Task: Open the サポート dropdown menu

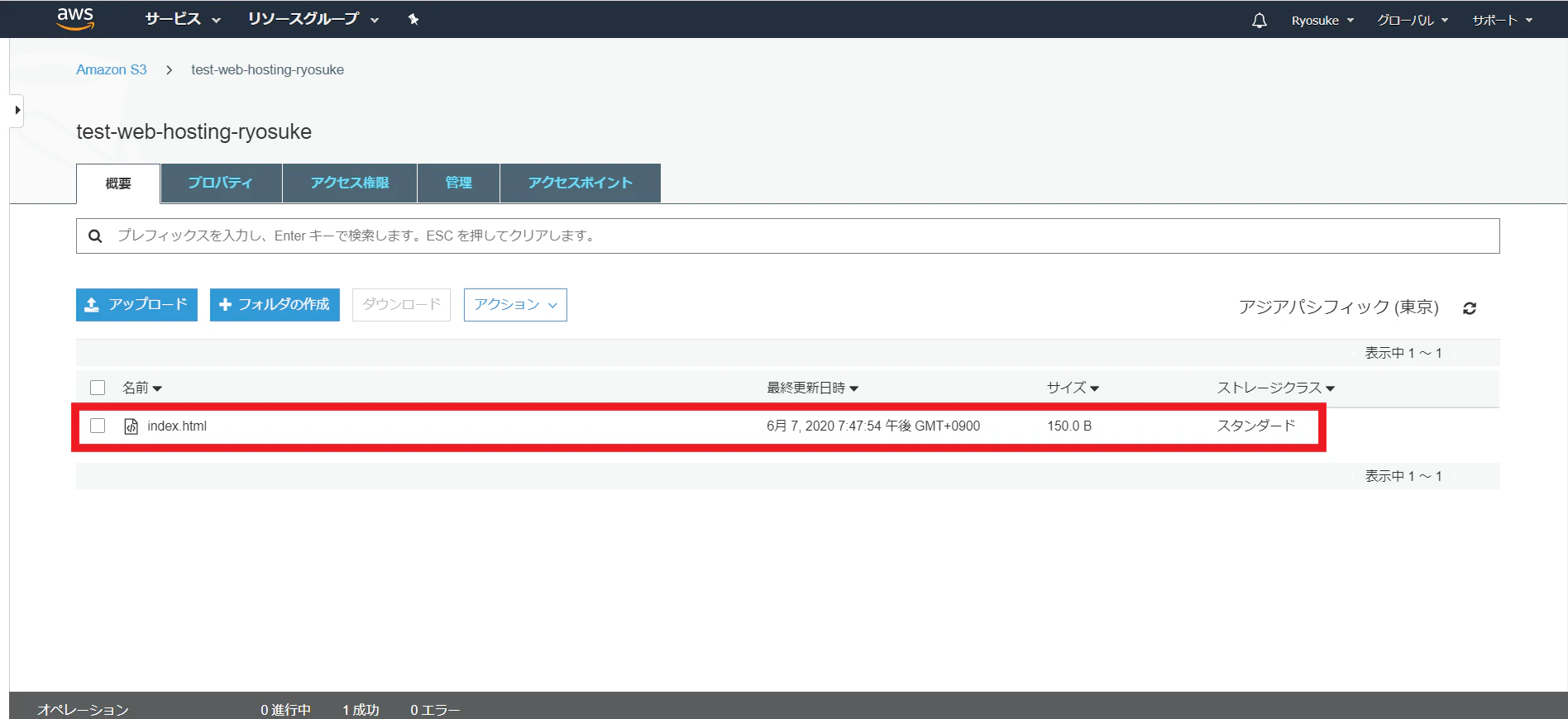Action: coord(1503,20)
